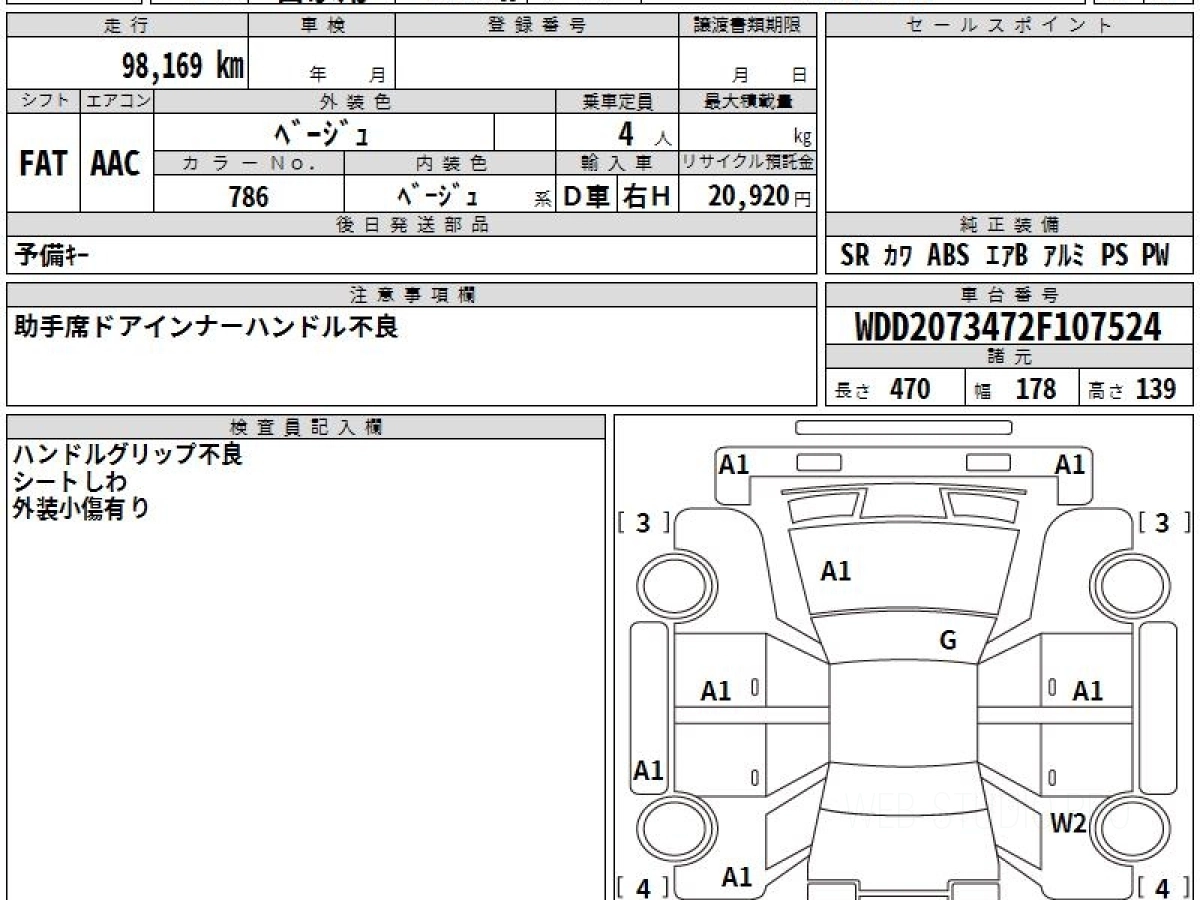This screenshot has height=900, width=1200.
Task: Click the PS equipment code
Action: click(1115, 256)
